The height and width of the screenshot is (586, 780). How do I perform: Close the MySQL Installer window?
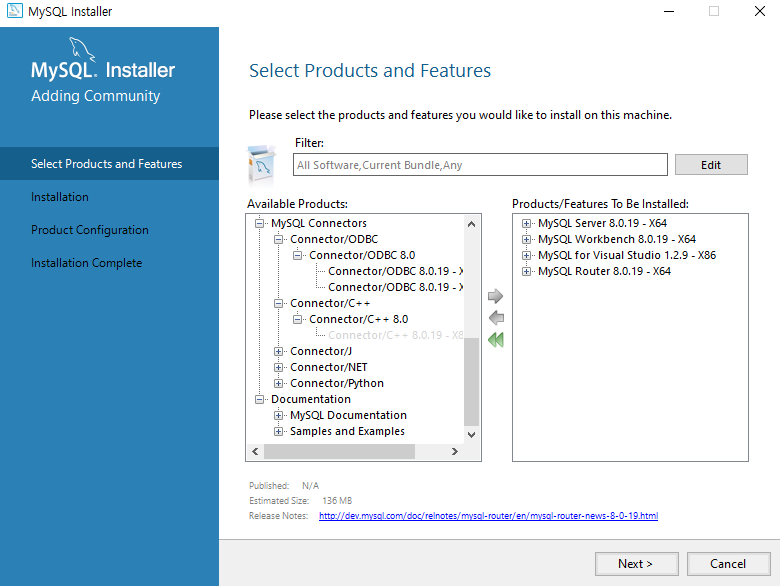(x=760, y=11)
